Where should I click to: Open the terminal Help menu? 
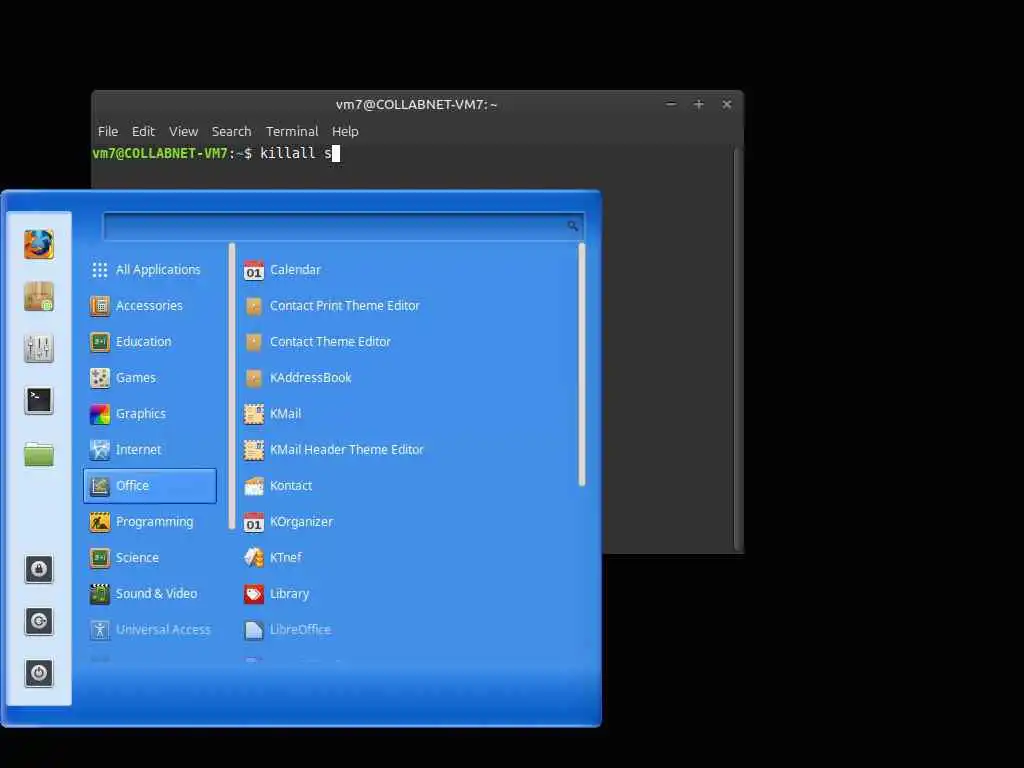pos(345,131)
